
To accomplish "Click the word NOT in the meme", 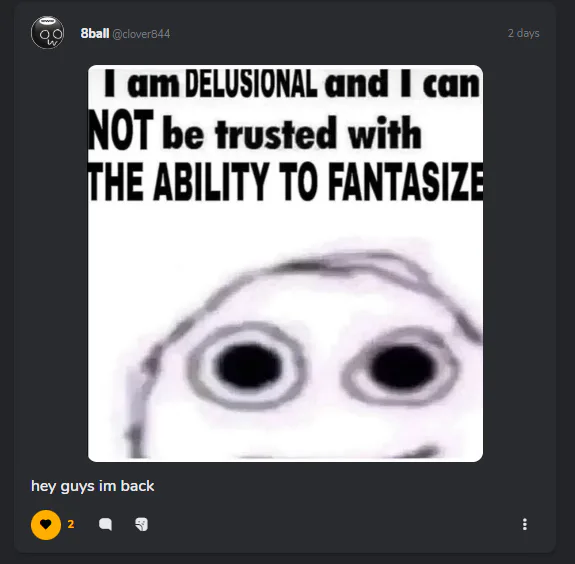I will 121,130.
